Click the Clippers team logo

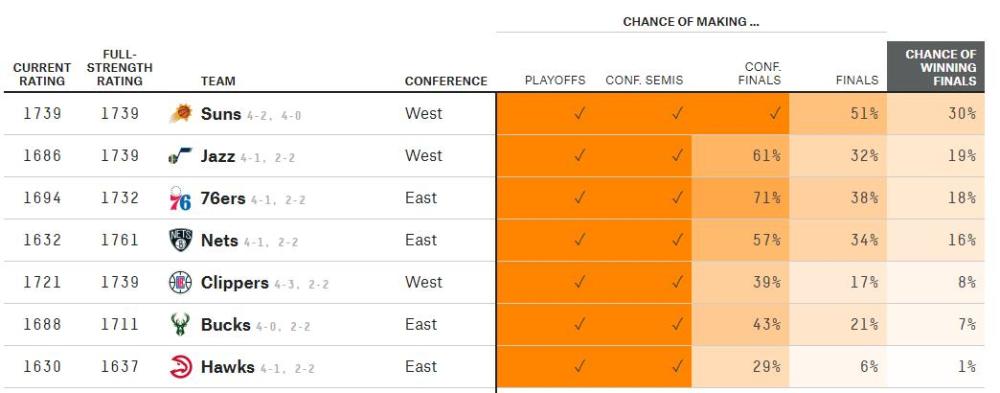click(180, 282)
